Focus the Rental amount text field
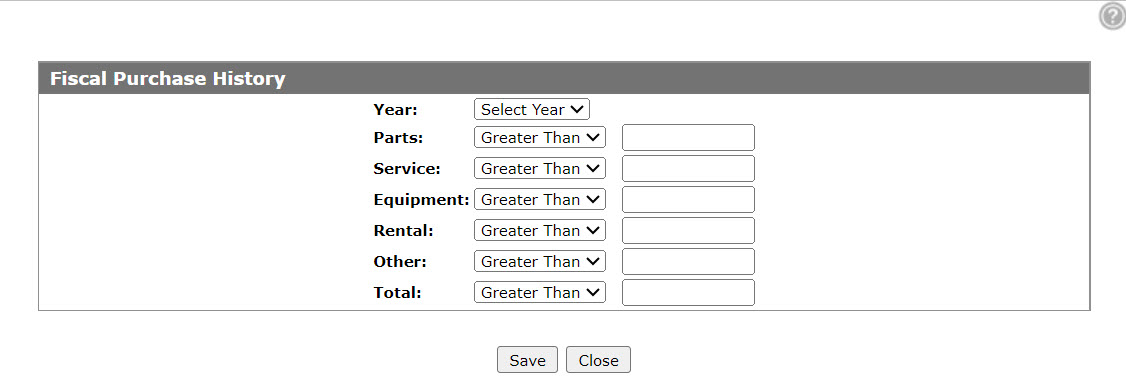Image resolution: width=1126 pixels, height=390 pixels. click(x=688, y=230)
